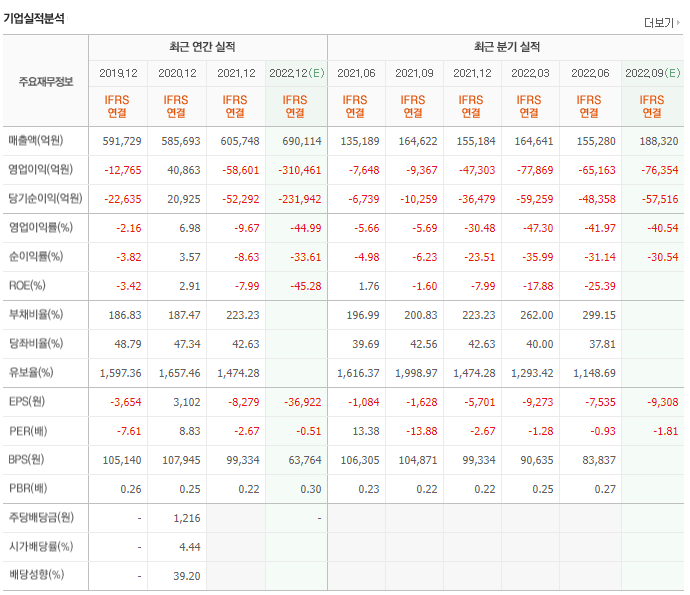Click PBR value 0.30
This screenshot has width=690, height=595.
[311, 489]
